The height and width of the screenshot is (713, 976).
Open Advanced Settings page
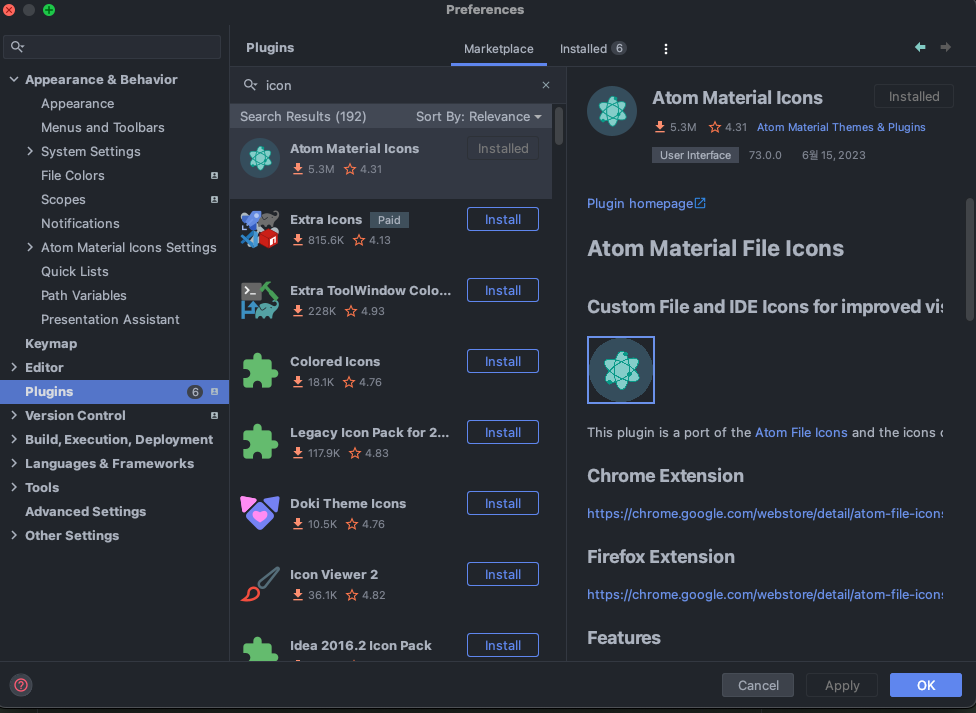85,511
